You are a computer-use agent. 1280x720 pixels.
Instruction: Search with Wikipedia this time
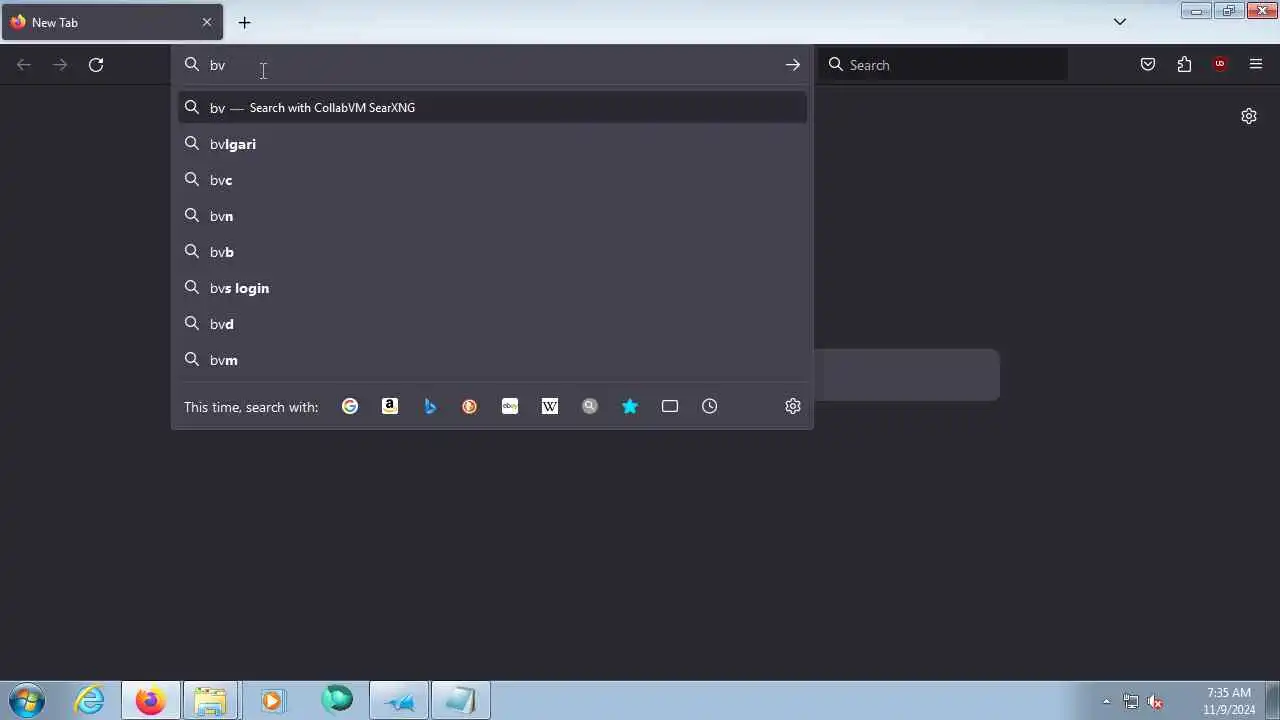click(x=550, y=406)
